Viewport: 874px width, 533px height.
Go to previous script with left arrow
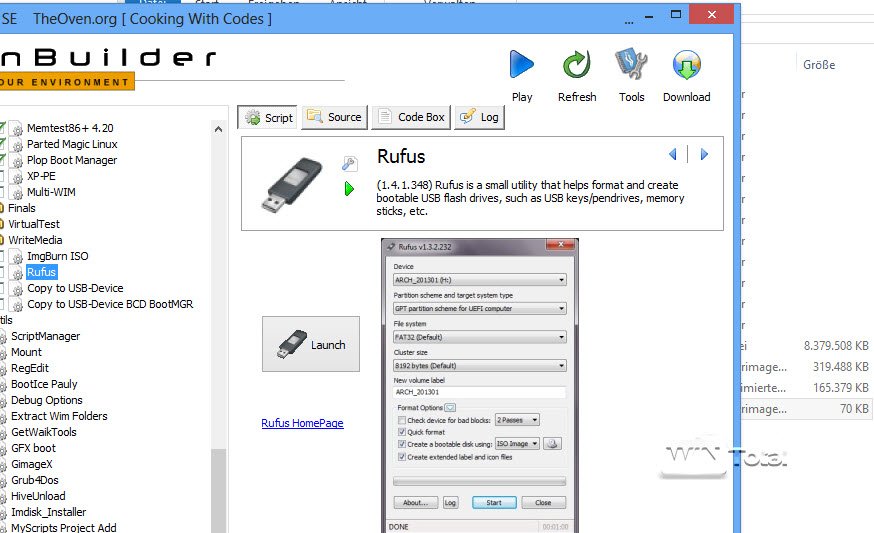(673, 154)
